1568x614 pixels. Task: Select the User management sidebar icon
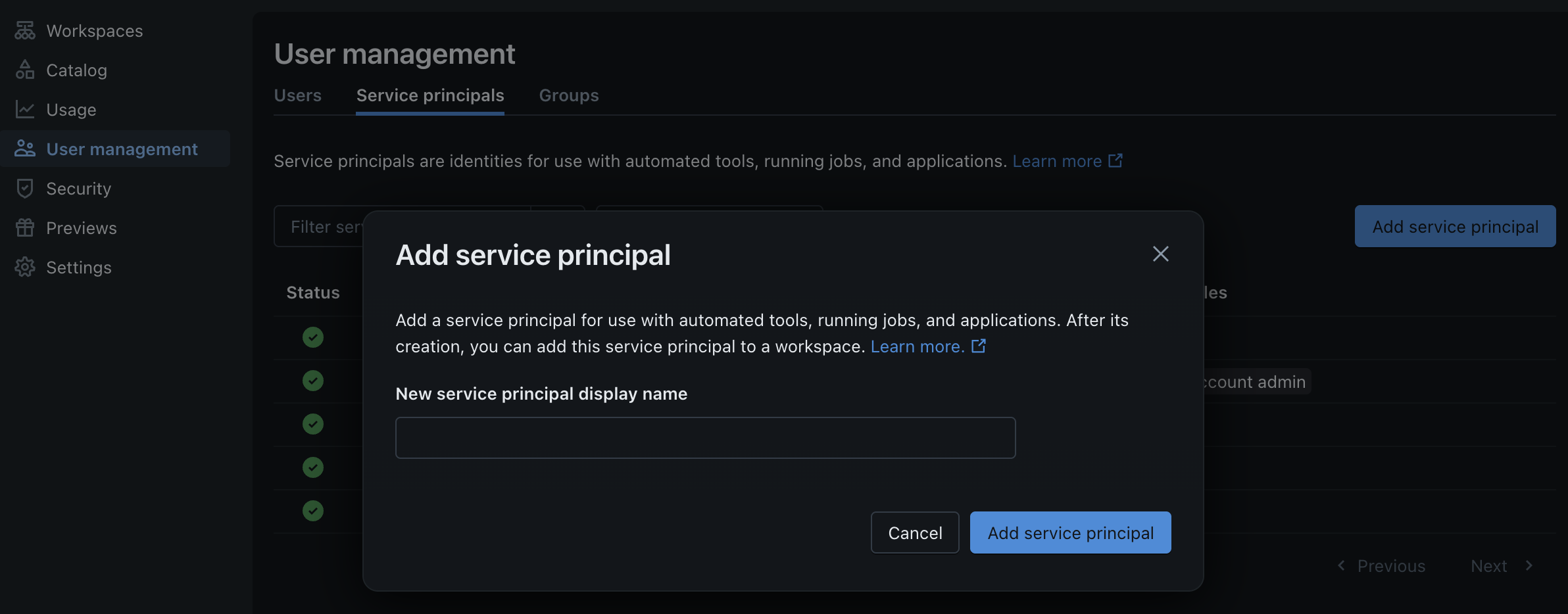click(25, 149)
